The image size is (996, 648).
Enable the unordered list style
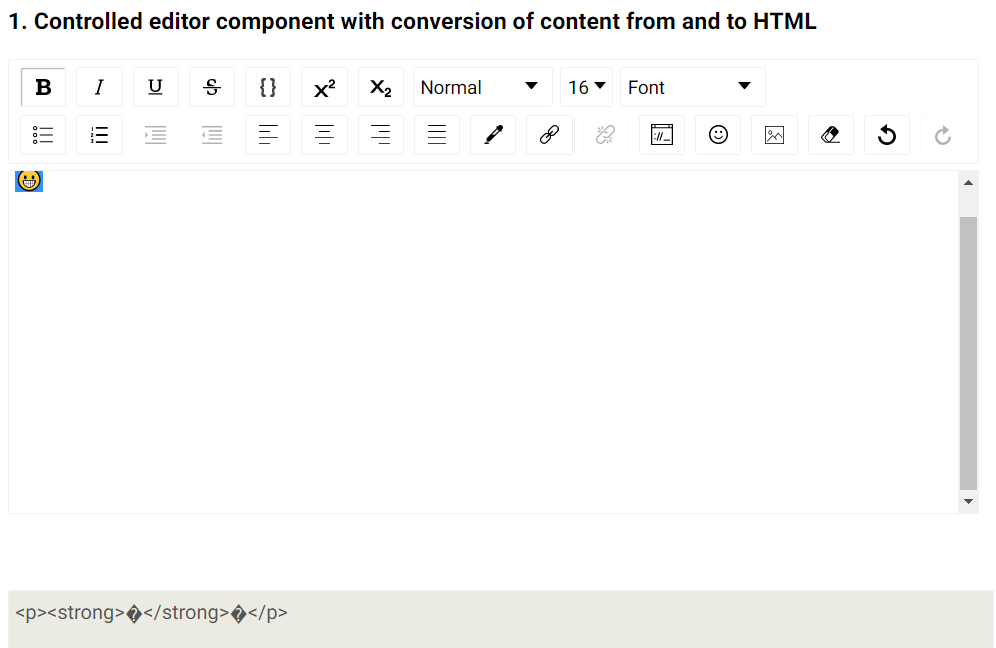click(43, 135)
